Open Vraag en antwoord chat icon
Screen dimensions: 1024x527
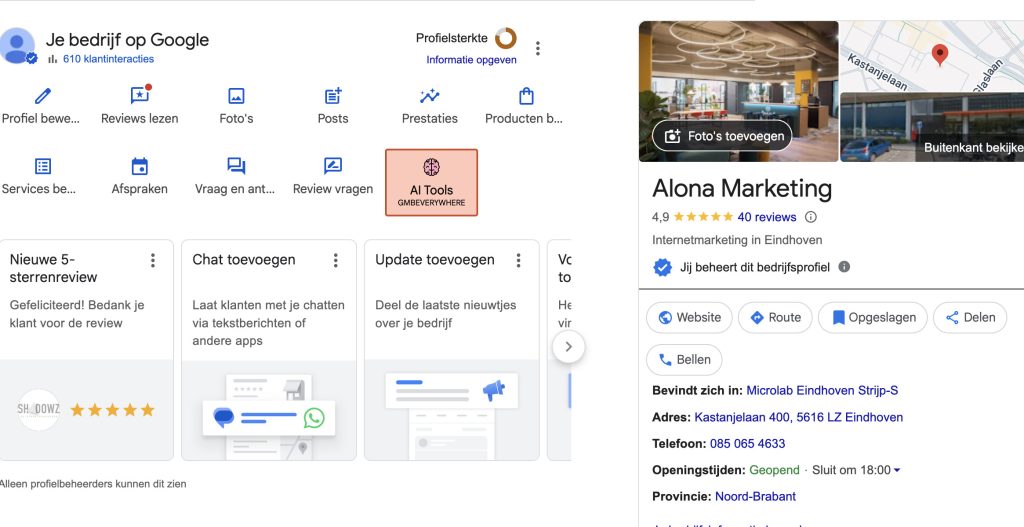(x=236, y=167)
